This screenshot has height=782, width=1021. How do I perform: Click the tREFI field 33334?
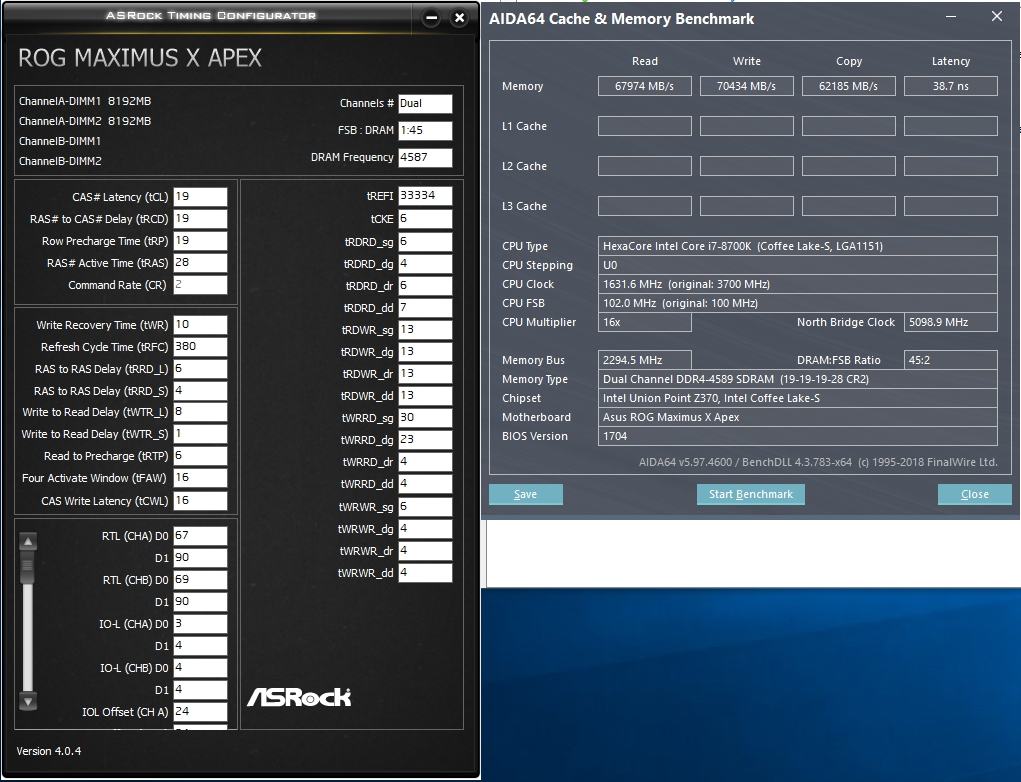click(425, 196)
